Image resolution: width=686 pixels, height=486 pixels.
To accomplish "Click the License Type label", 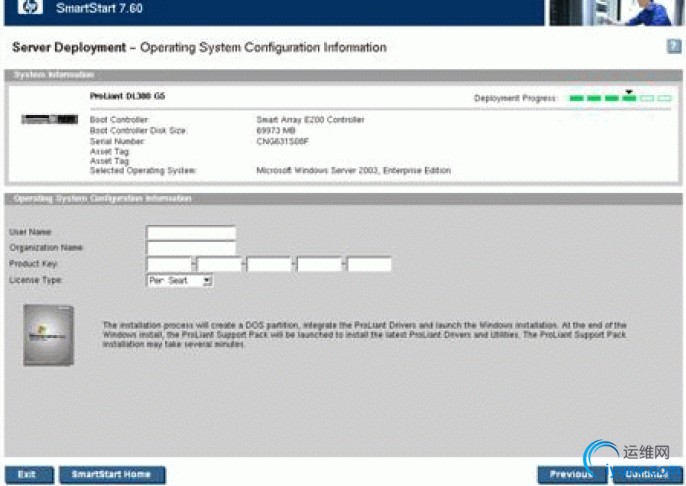I will [35, 280].
